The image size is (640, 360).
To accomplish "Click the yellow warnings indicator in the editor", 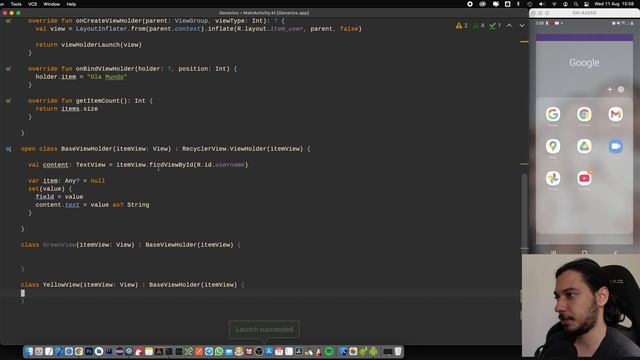I will pyautogui.click(x=462, y=25).
